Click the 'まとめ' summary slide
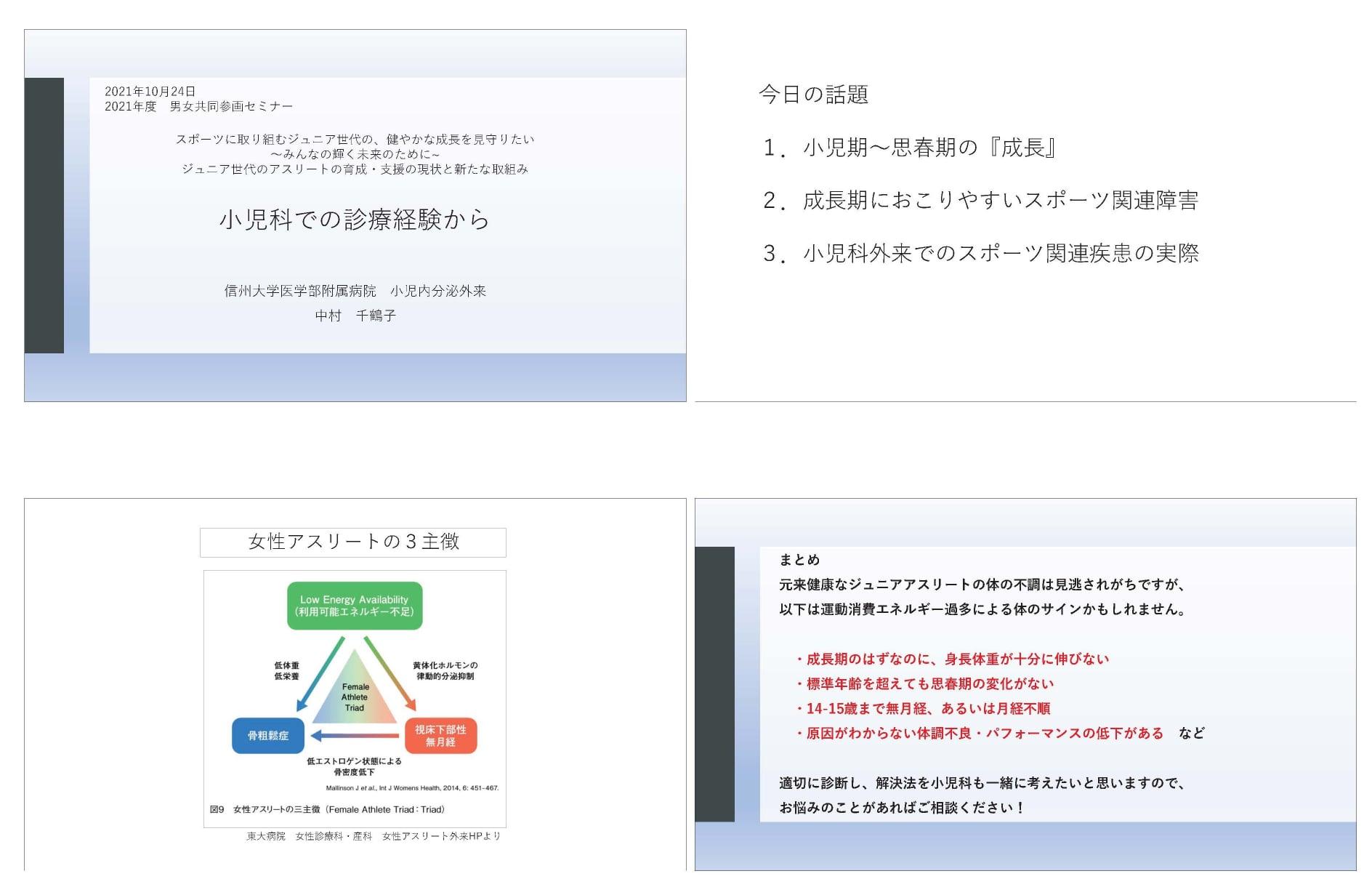1372x895 pixels. (1025, 684)
